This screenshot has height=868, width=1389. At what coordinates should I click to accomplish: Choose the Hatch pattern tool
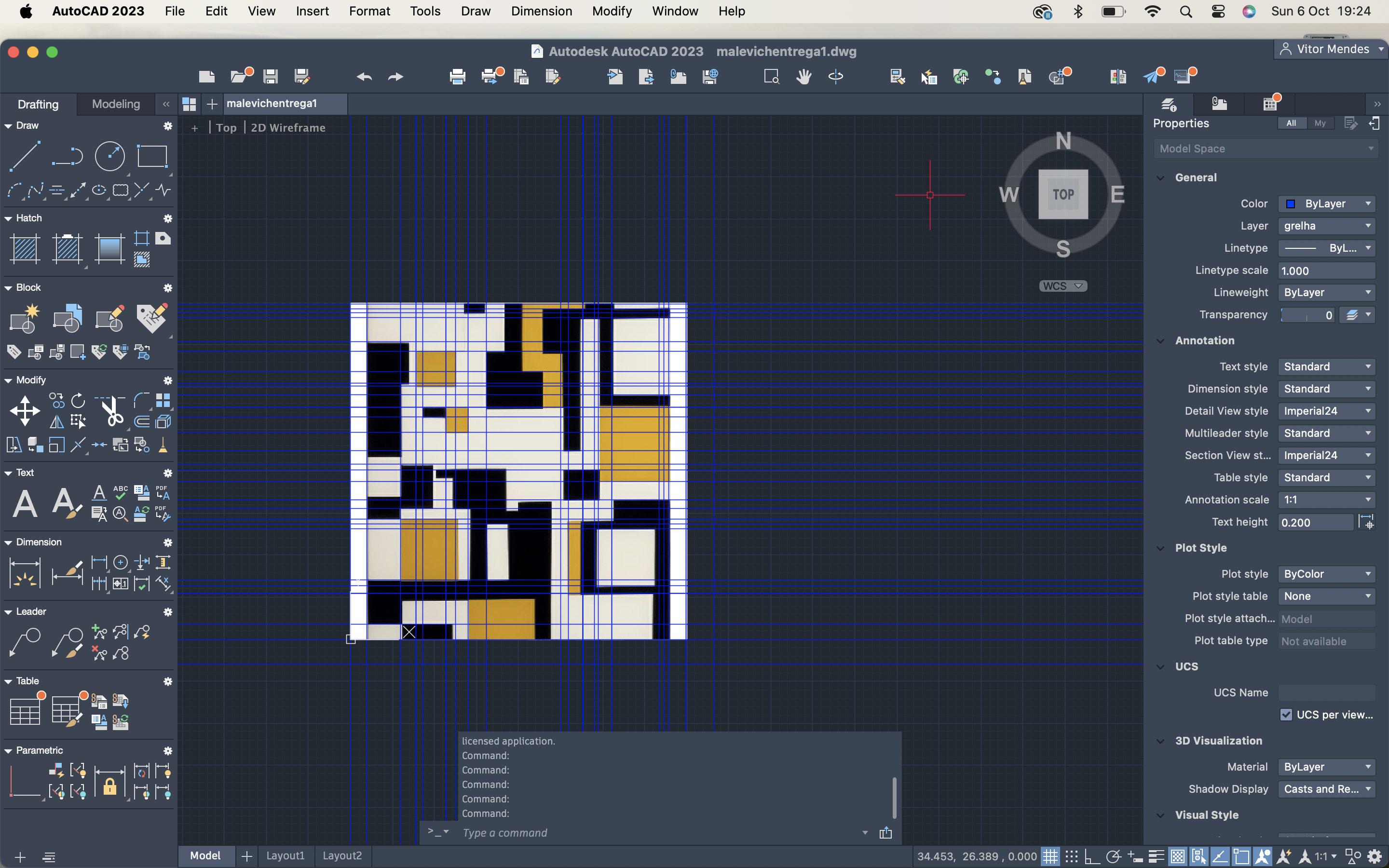point(25,249)
